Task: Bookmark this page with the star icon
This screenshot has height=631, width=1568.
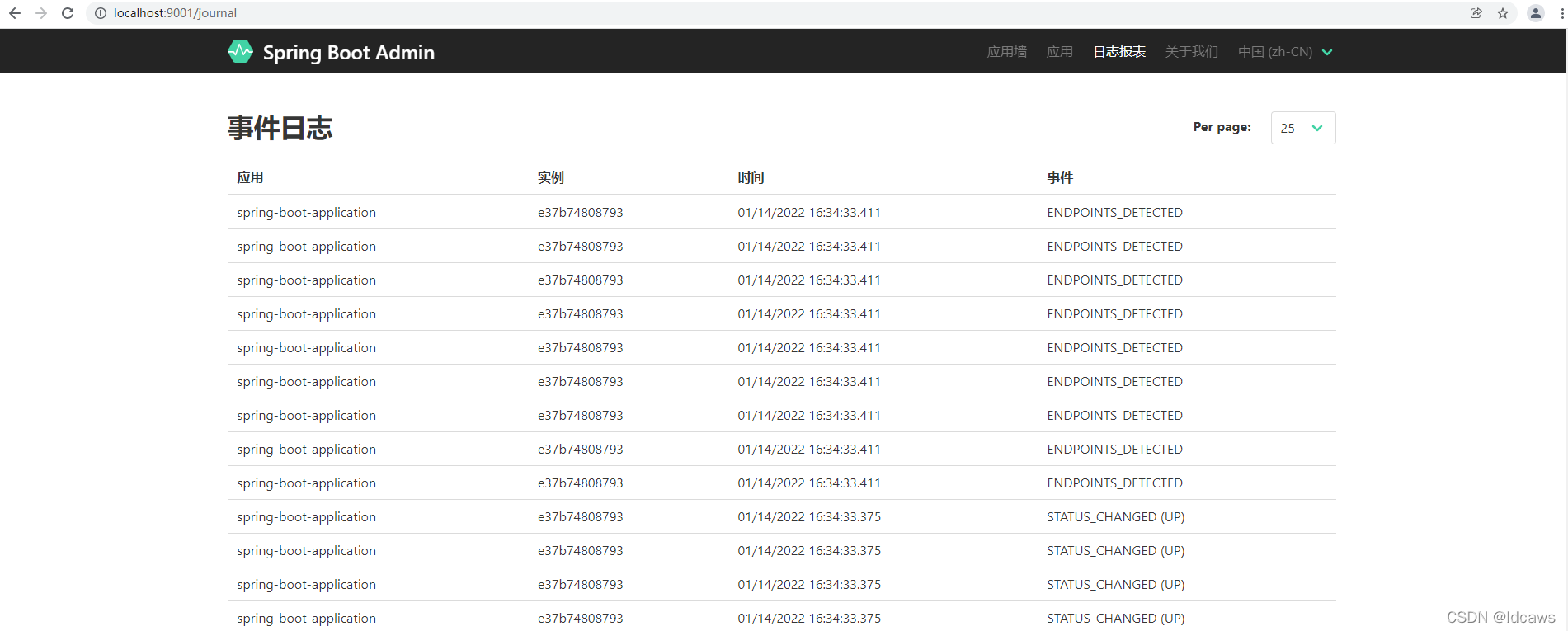Action: tap(1503, 13)
